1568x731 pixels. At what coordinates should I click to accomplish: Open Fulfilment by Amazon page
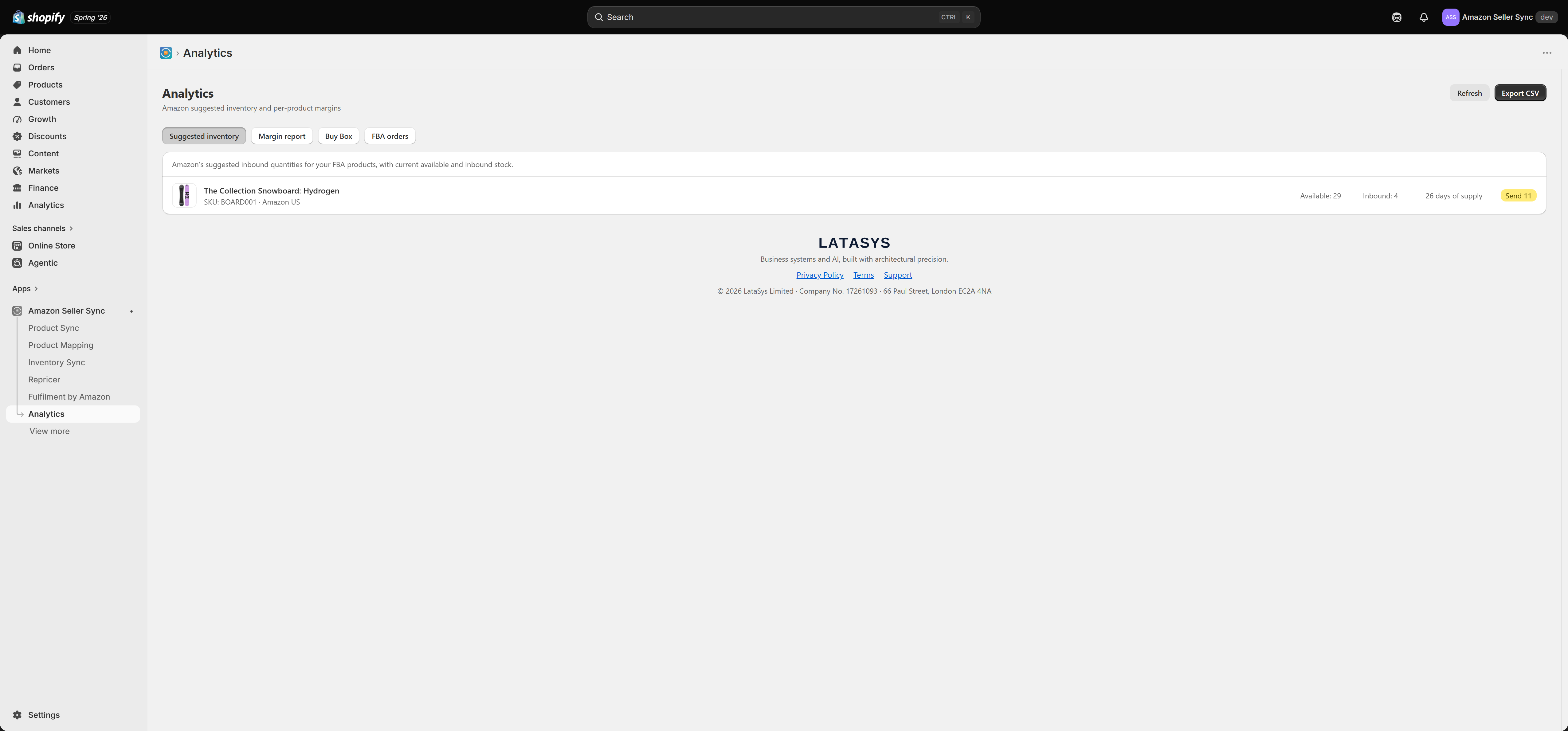[x=69, y=397]
